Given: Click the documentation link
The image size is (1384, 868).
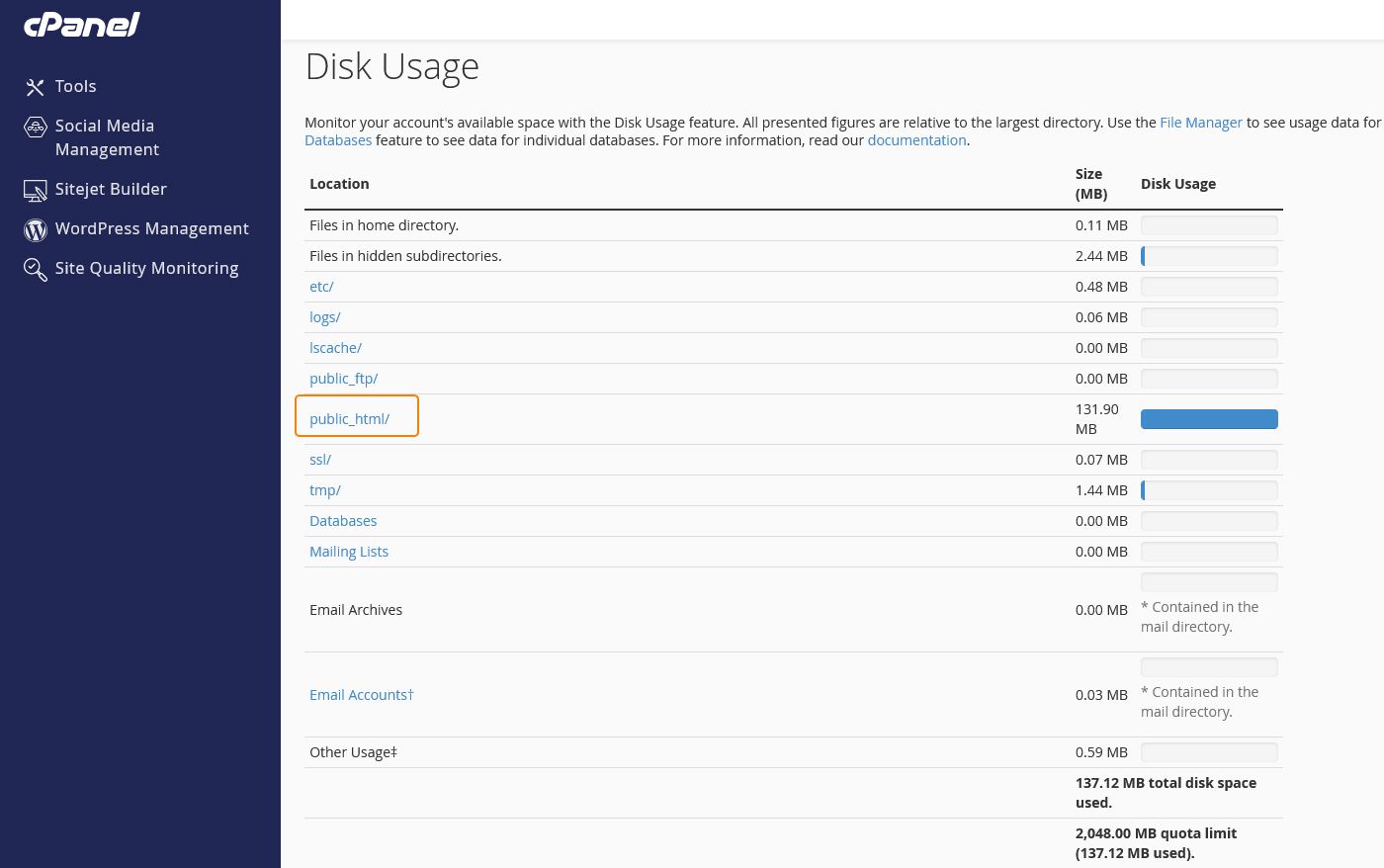Looking at the screenshot, I should 916,139.
